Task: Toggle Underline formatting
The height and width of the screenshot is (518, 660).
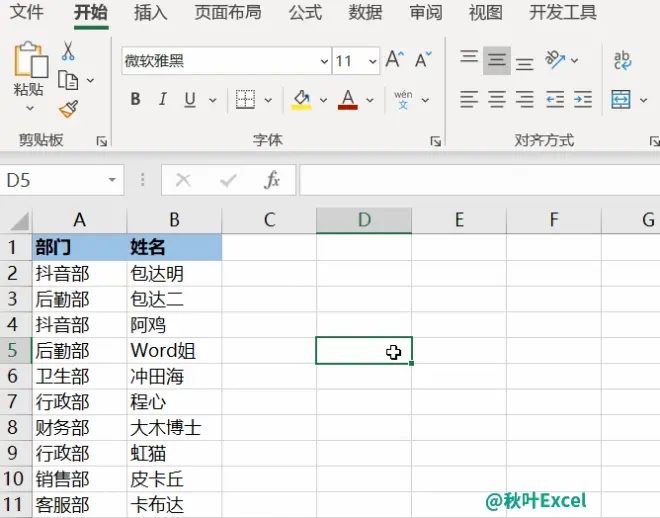Action: [x=190, y=100]
